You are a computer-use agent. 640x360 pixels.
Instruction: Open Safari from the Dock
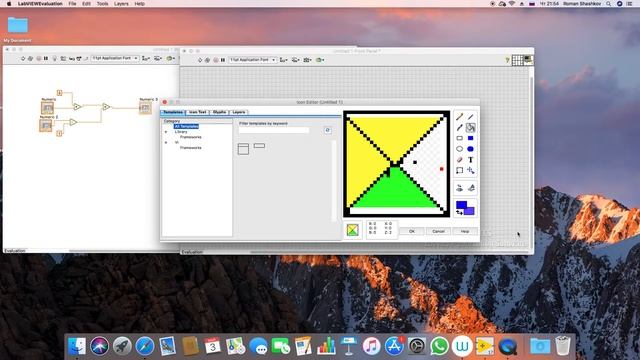tap(145, 346)
